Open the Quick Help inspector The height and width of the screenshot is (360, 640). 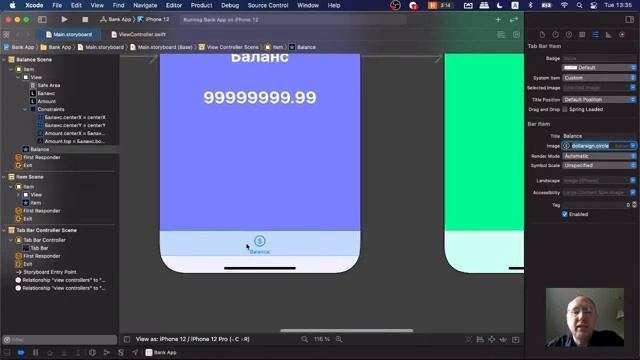569,35
